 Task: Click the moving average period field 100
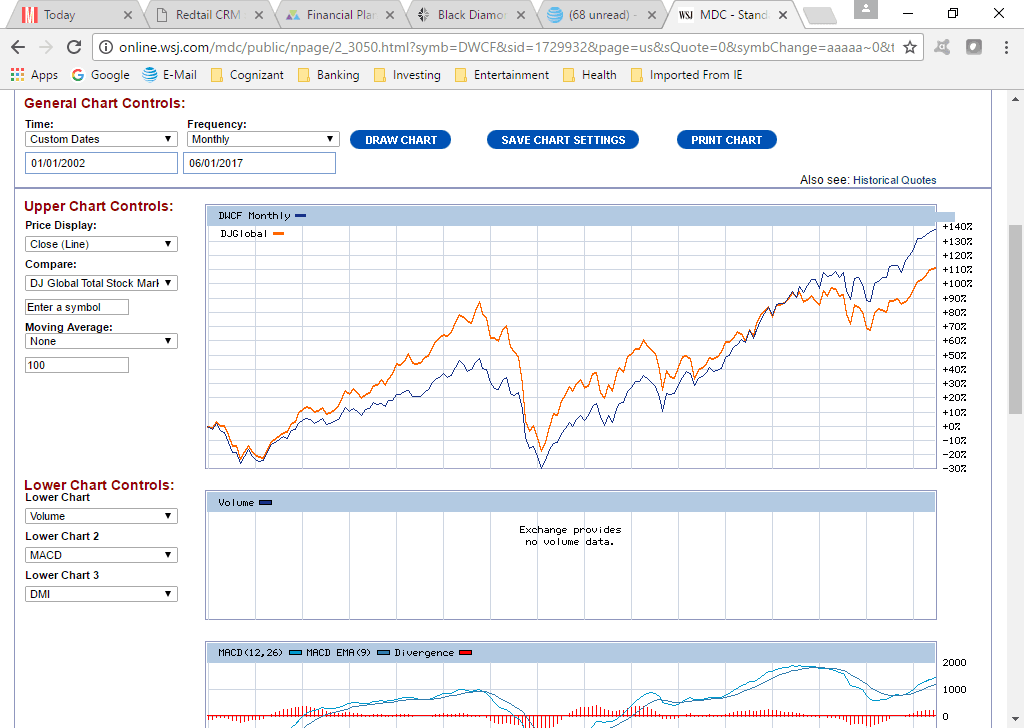(77, 366)
